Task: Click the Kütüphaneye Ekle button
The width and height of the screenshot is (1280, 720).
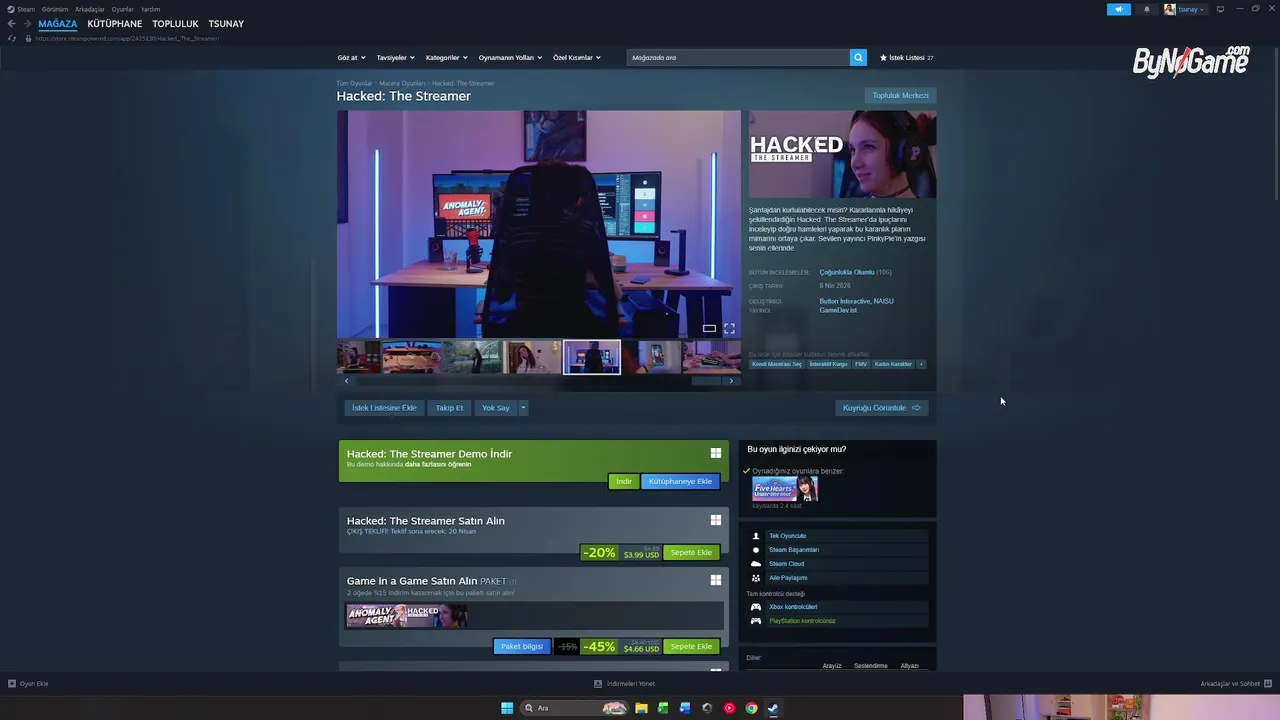Action: pos(680,481)
